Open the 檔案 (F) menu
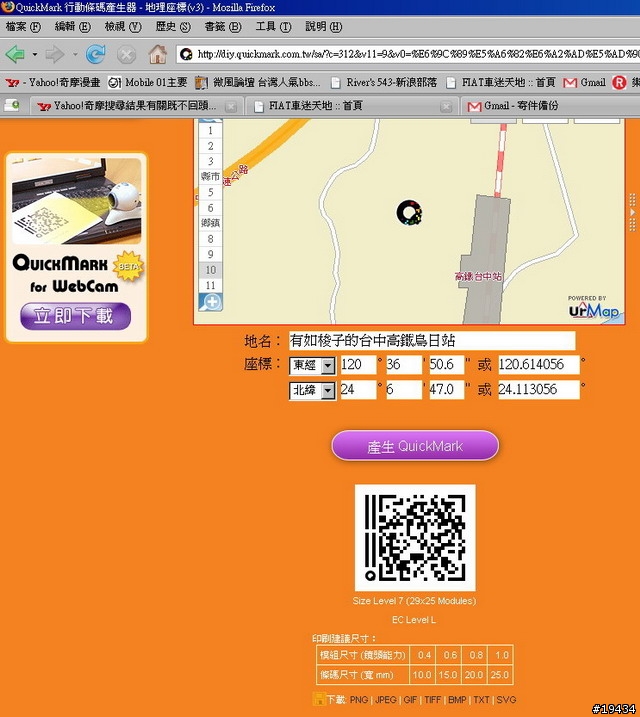 pyautogui.click(x=23, y=27)
